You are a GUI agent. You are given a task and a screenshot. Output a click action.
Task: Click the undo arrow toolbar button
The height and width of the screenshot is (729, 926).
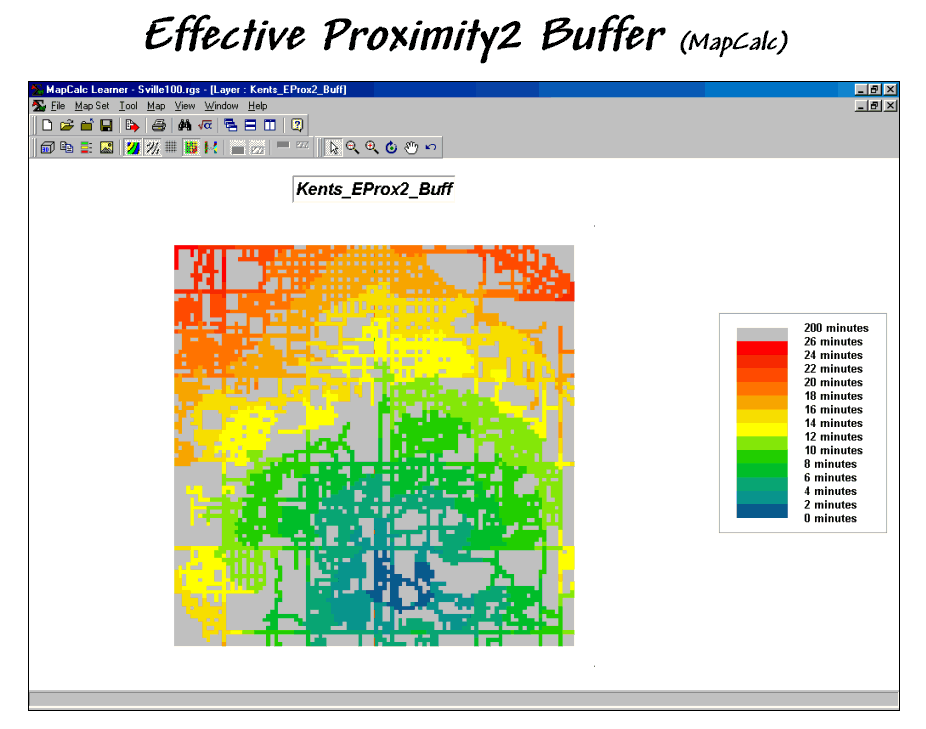coord(431,148)
